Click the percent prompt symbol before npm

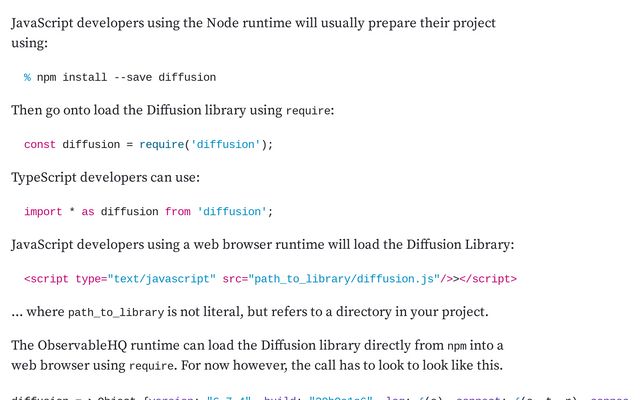27,77
